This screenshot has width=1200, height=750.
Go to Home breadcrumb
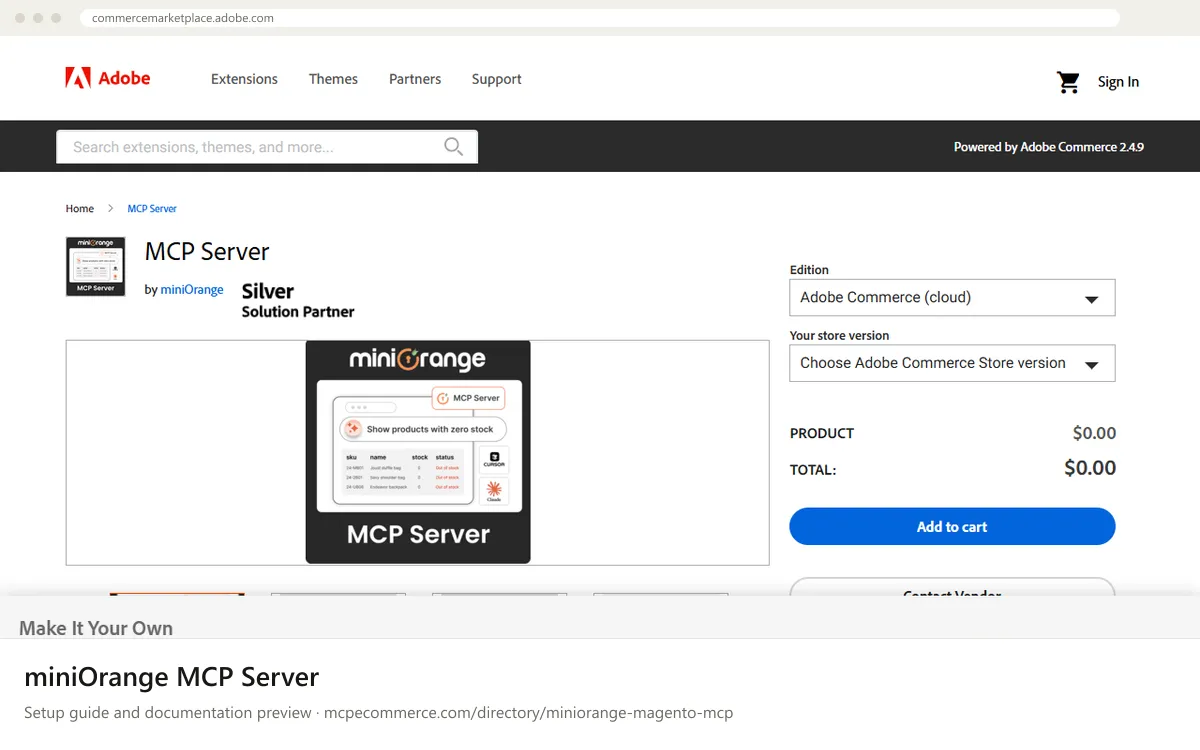[x=80, y=209]
